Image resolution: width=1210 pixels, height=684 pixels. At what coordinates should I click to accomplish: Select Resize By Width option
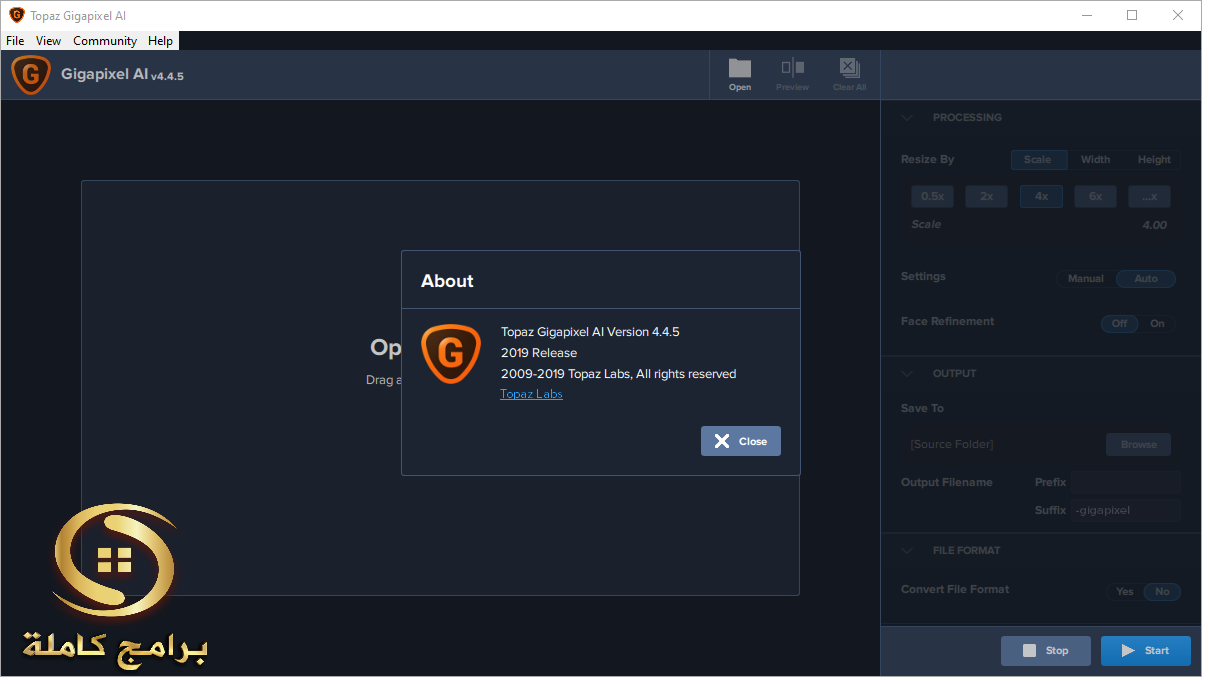pos(1095,159)
